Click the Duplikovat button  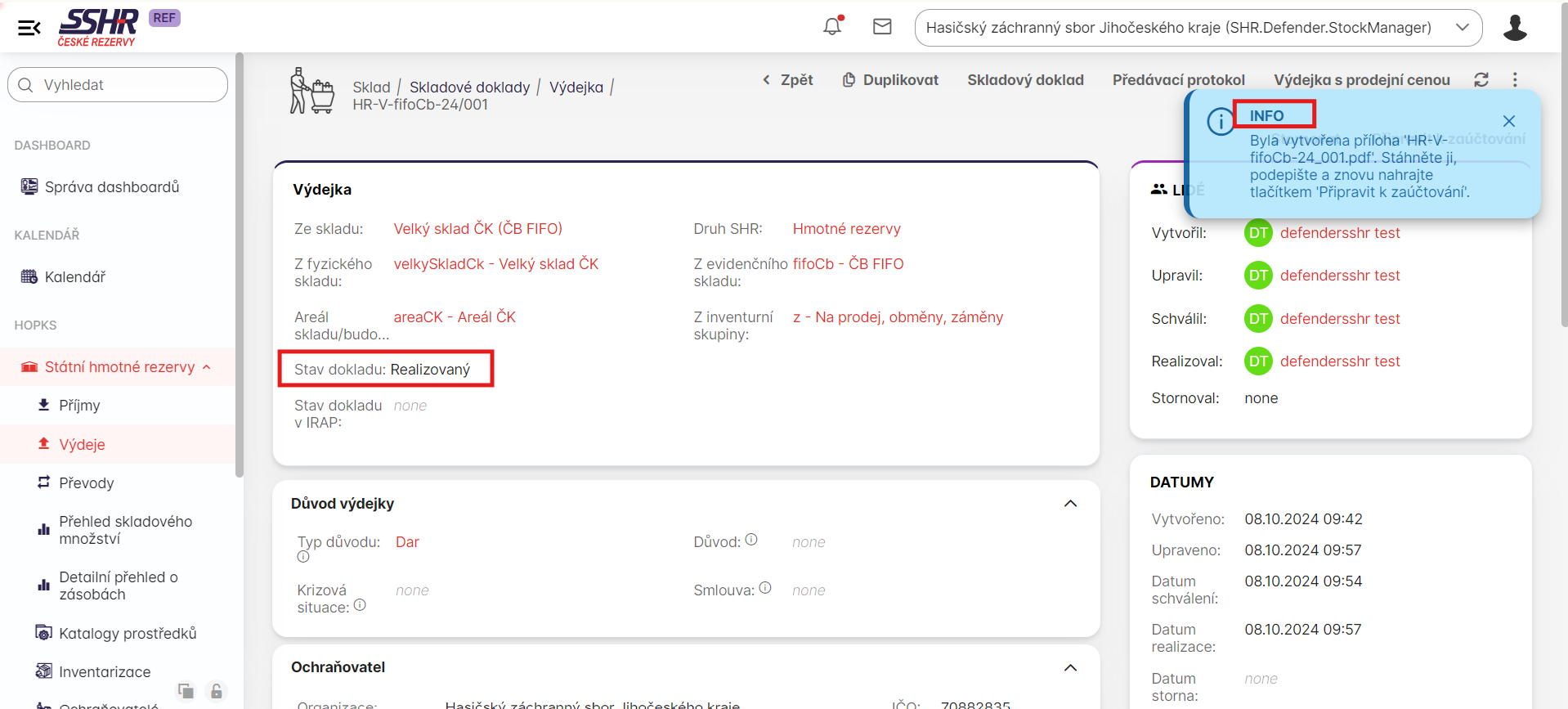pyautogui.click(x=890, y=80)
